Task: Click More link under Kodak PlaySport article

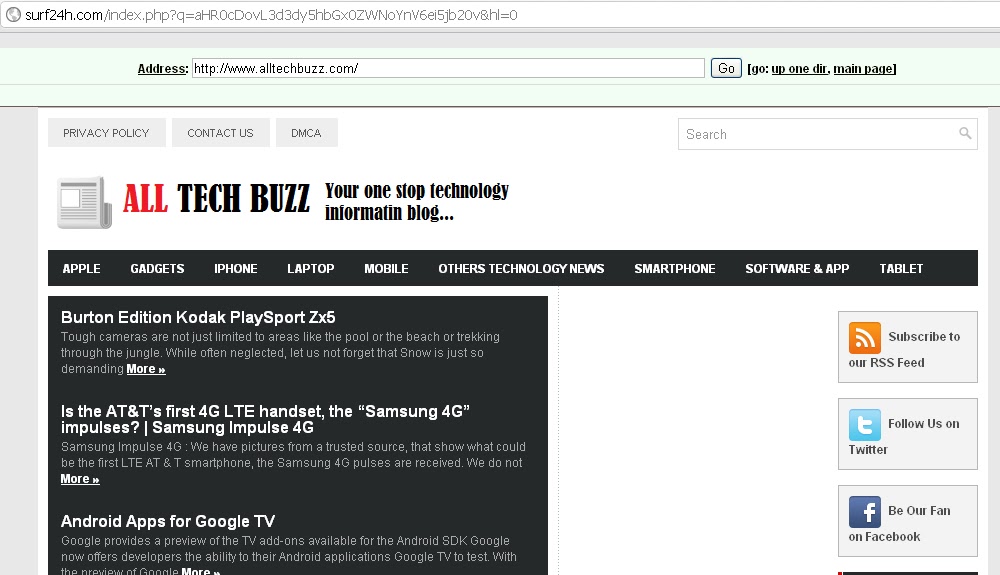Action: click(x=146, y=369)
